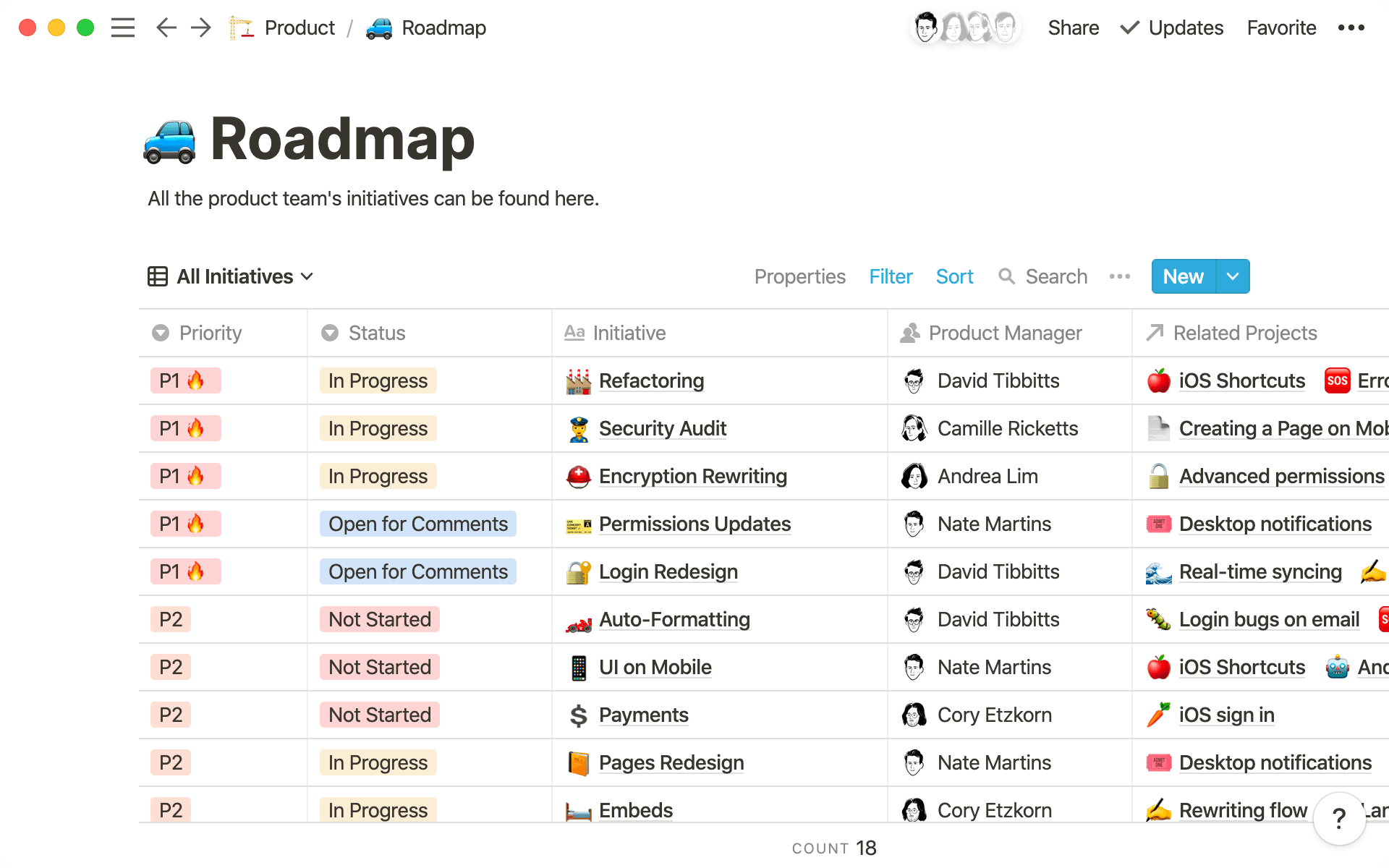The height and width of the screenshot is (868, 1389).
Task: Click Properties in the view toolbar
Action: [799, 276]
